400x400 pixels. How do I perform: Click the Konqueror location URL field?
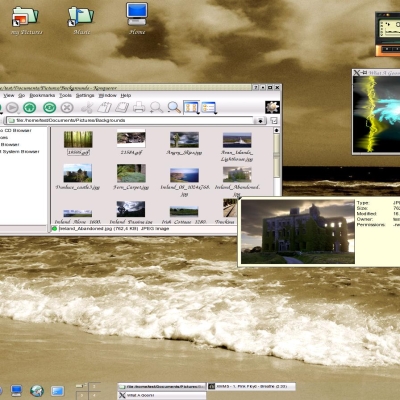click(x=130, y=120)
